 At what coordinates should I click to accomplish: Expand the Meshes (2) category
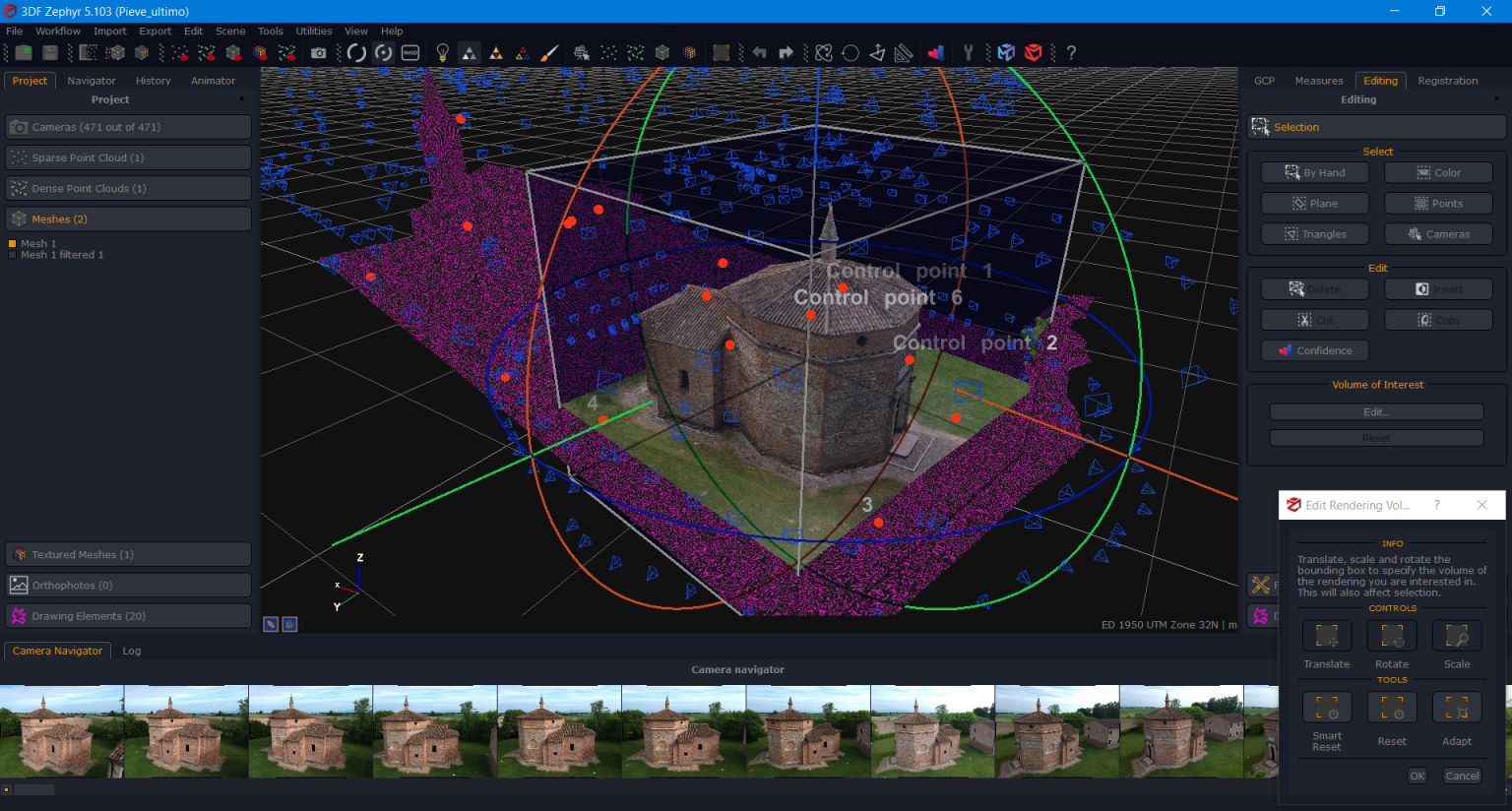128,218
